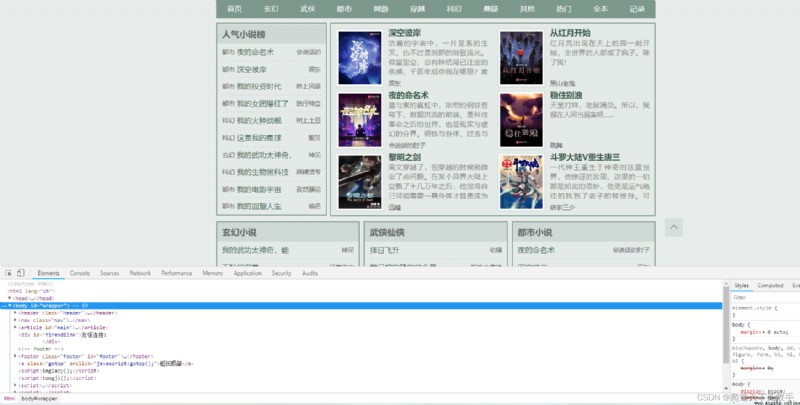Viewport: 800px width, 405px height.
Task: Open the 稳住别浪 book cover thumbnail
Action: click(521, 120)
